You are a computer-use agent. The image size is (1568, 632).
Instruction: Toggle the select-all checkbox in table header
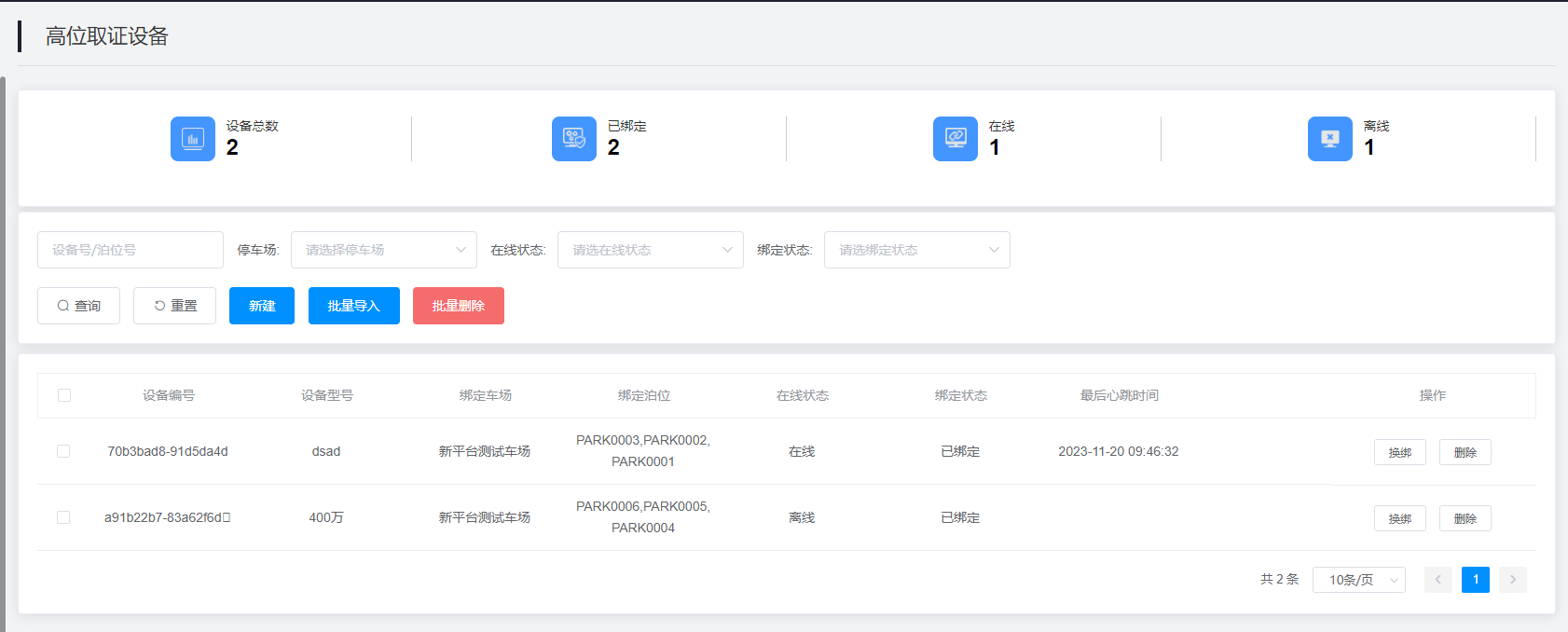pyautogui.click(x=64, y=395)
